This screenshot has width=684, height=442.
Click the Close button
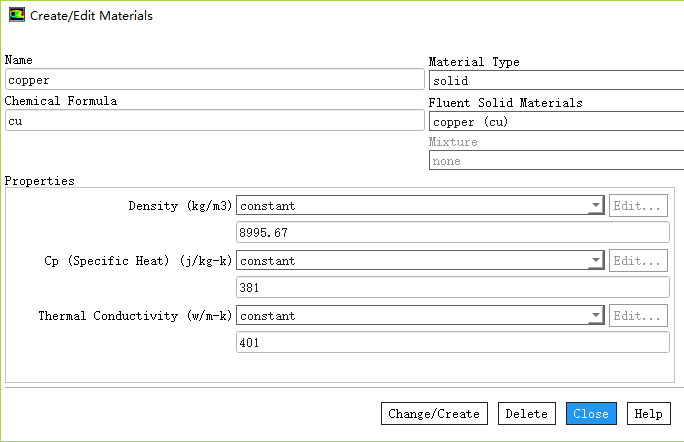click(x=591, y=414)
